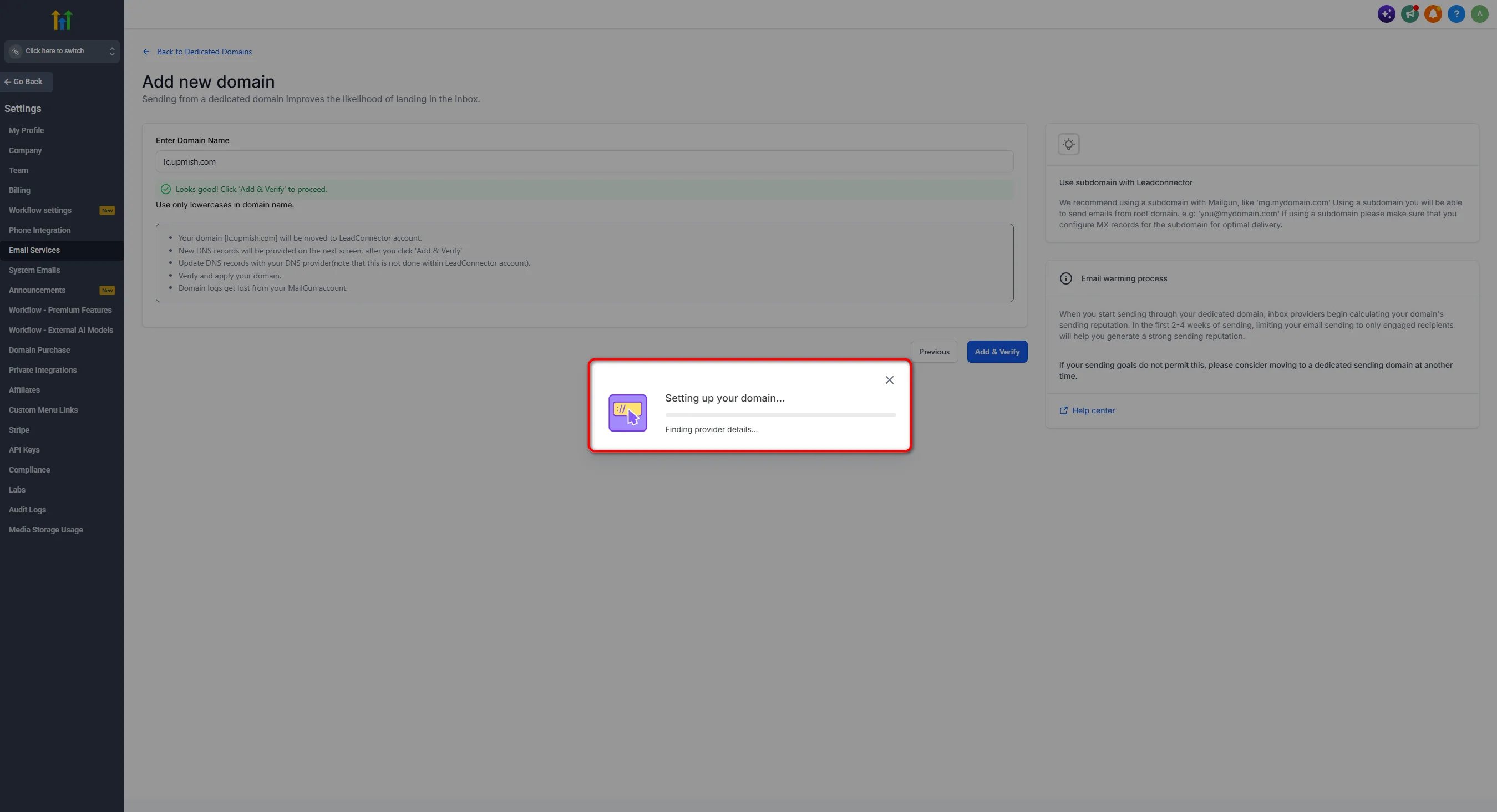This screenshot has height=812, width=1497.
Task: Open Compliance settings
Action: [62, 470]
